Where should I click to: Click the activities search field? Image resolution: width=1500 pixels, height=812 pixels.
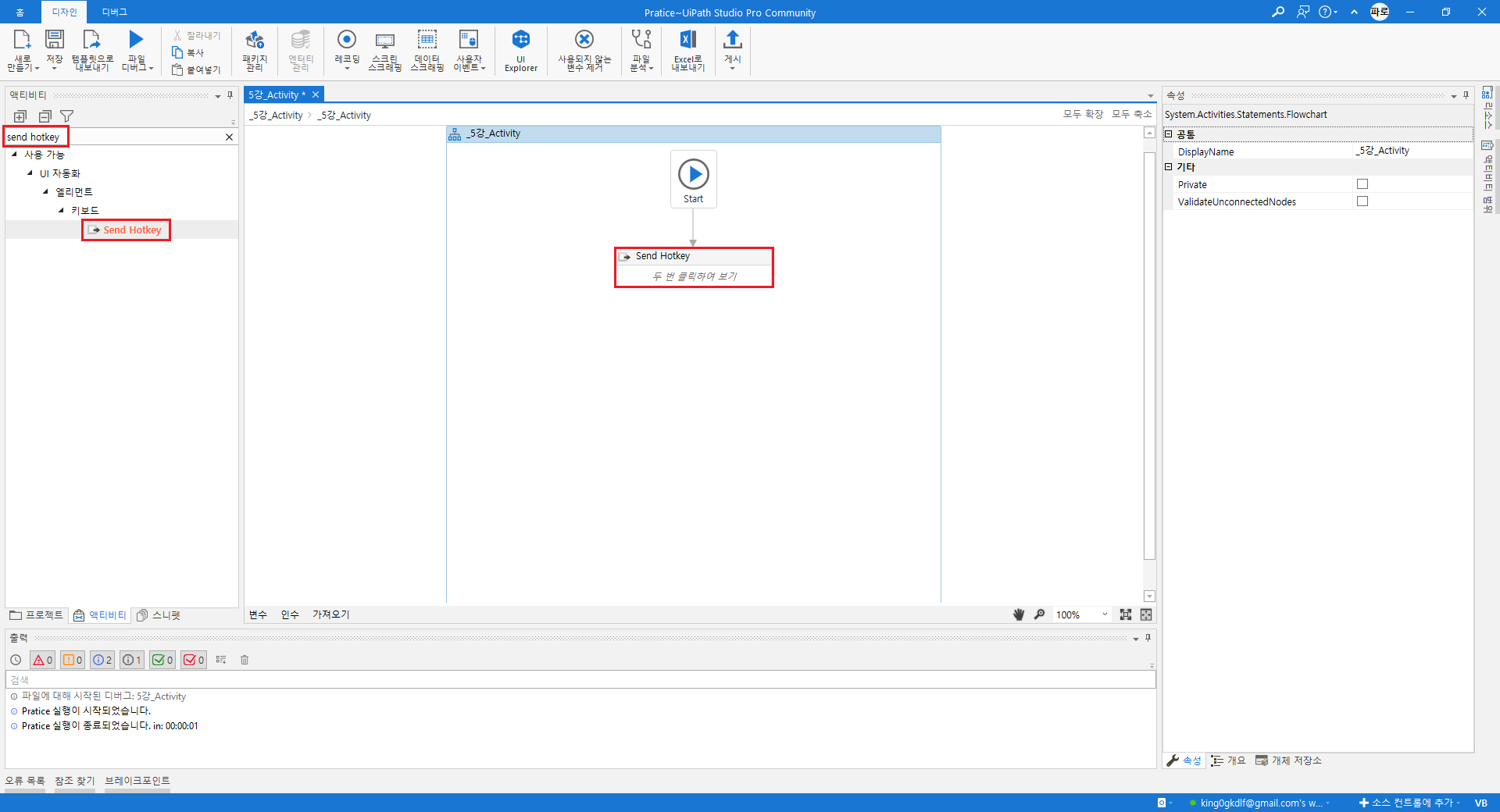pos(114,137)
